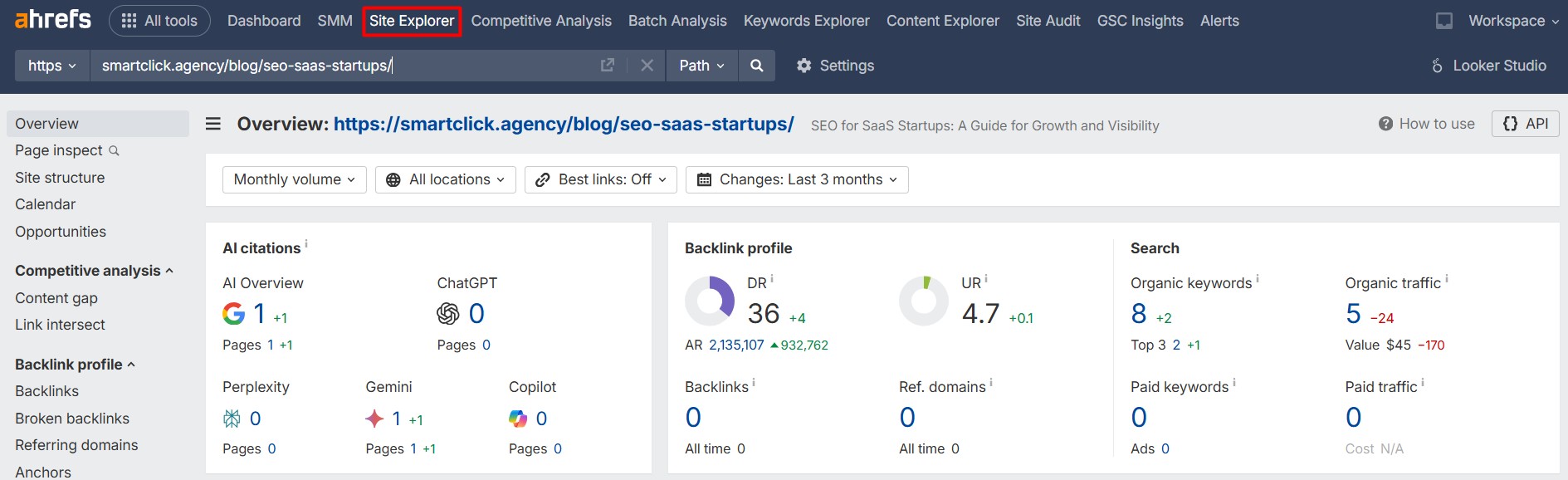Open the SMM menu item

(335, 21)
